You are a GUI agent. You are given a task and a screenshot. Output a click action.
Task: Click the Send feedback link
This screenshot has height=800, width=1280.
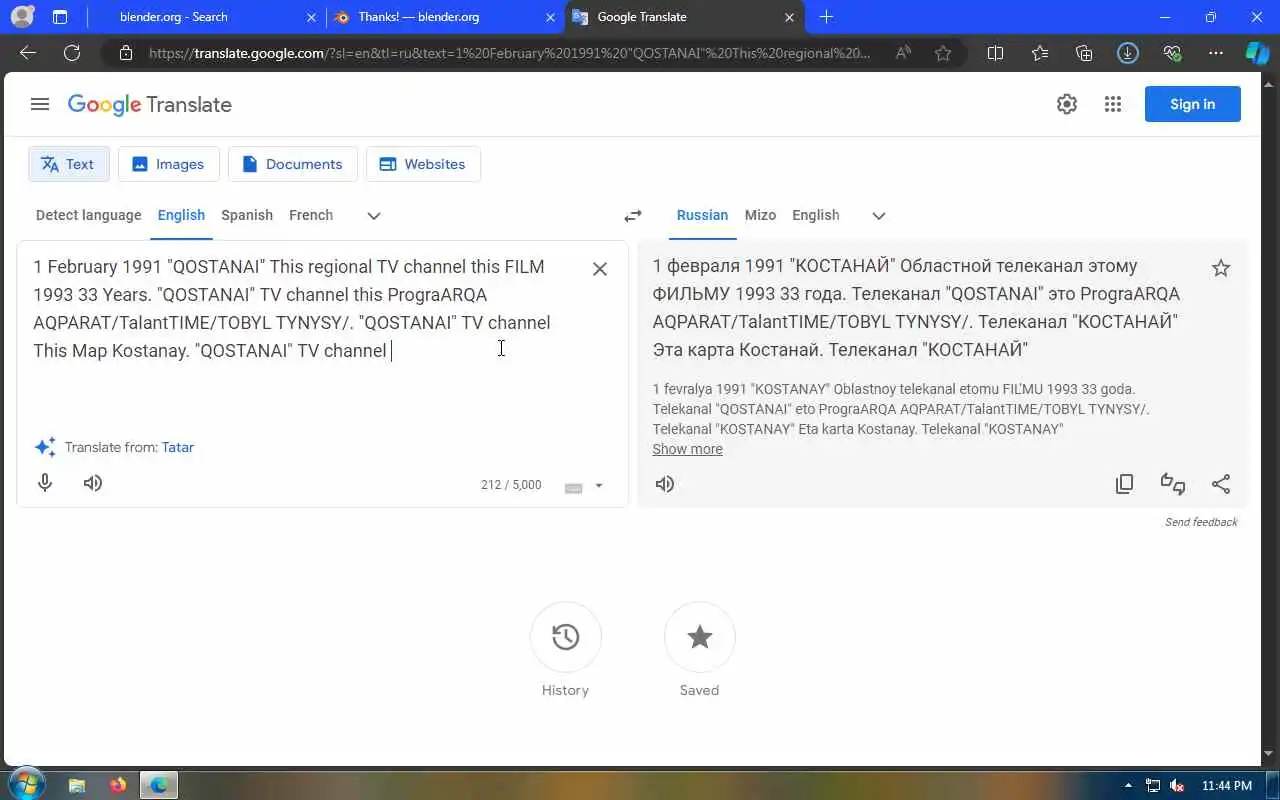coord(1201,522)
